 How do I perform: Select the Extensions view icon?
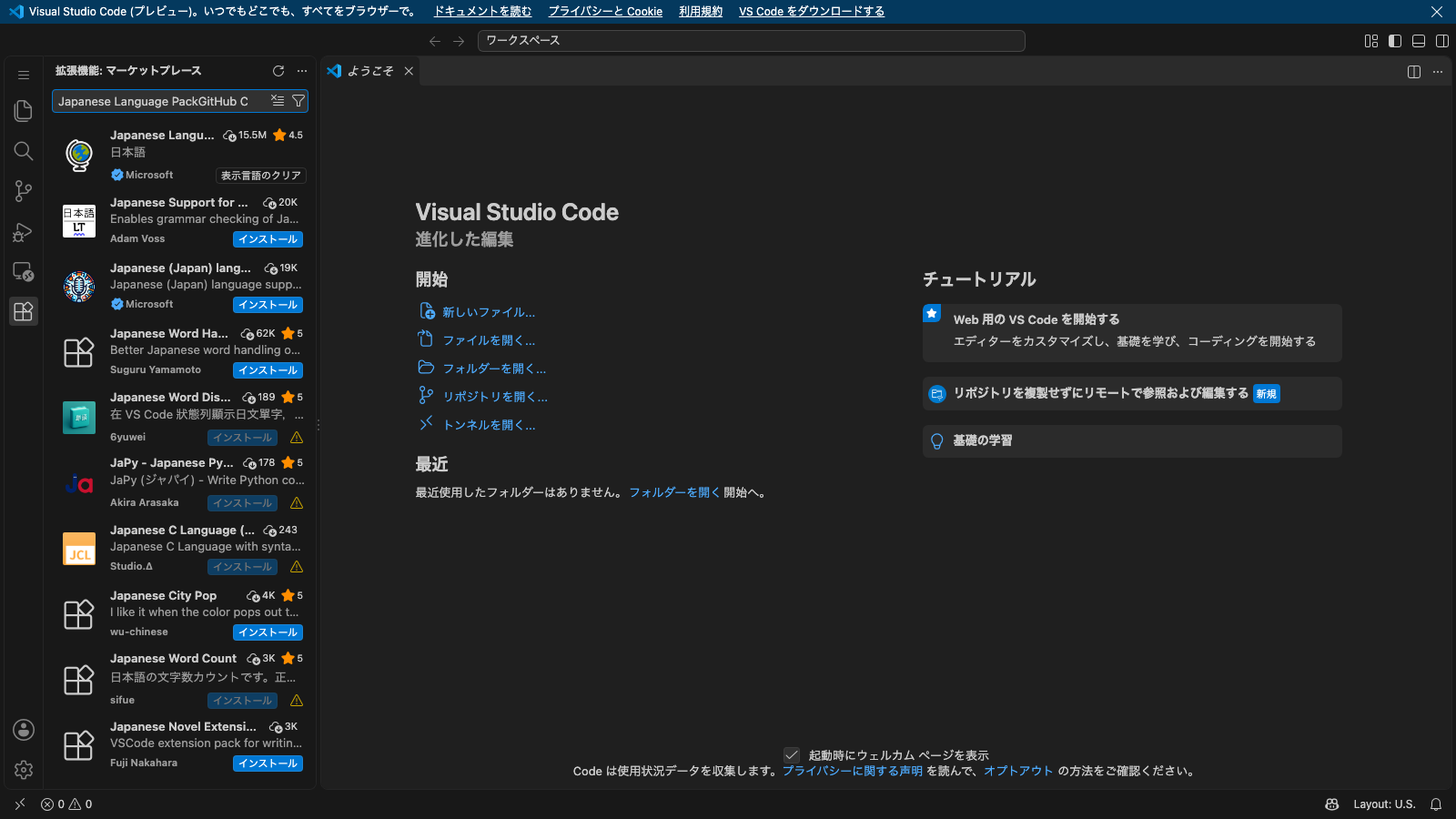24,311
